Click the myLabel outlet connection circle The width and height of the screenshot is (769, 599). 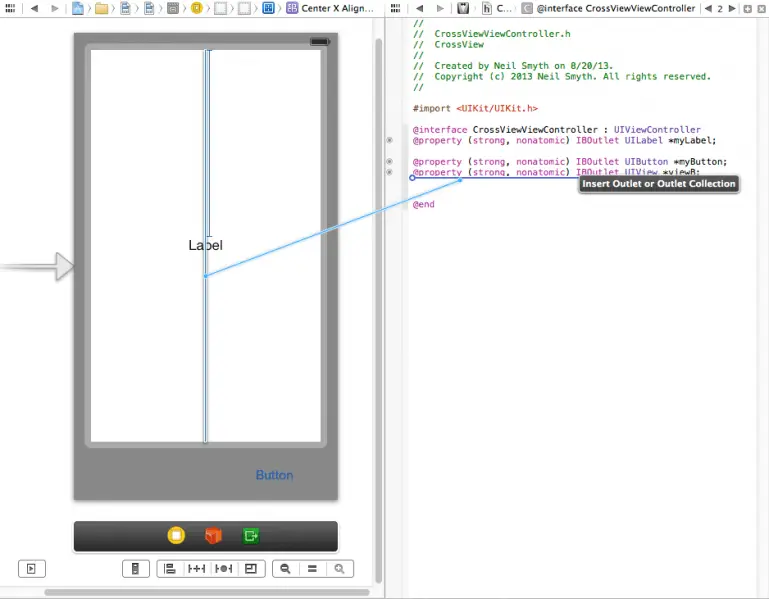click(389, 141)
